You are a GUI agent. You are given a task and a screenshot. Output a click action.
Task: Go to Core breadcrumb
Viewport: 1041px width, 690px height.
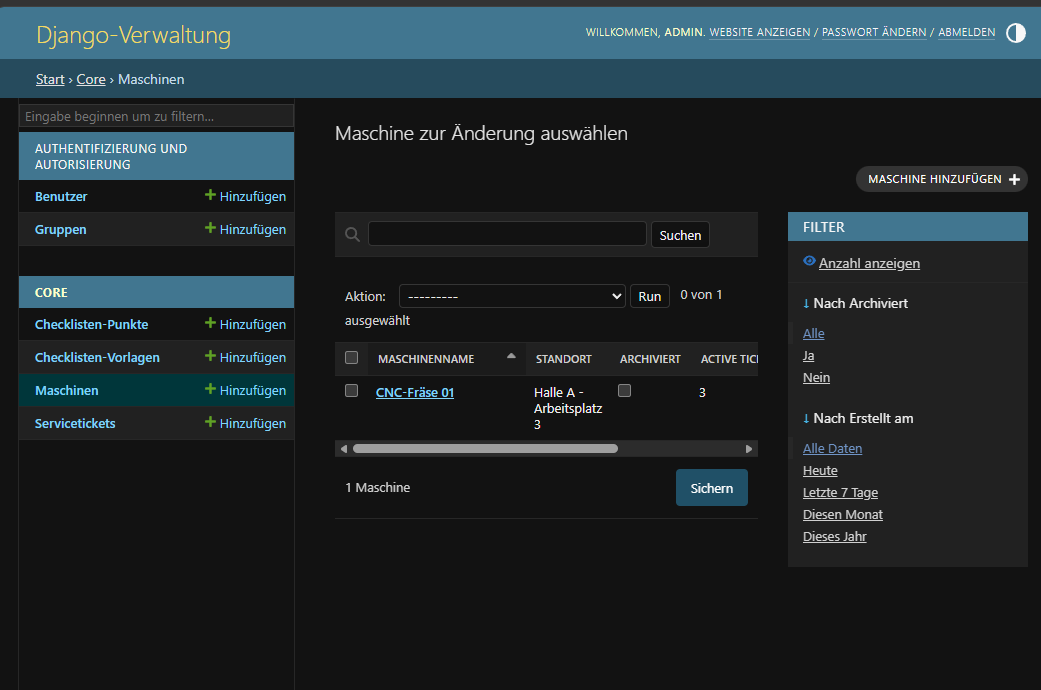91,79
